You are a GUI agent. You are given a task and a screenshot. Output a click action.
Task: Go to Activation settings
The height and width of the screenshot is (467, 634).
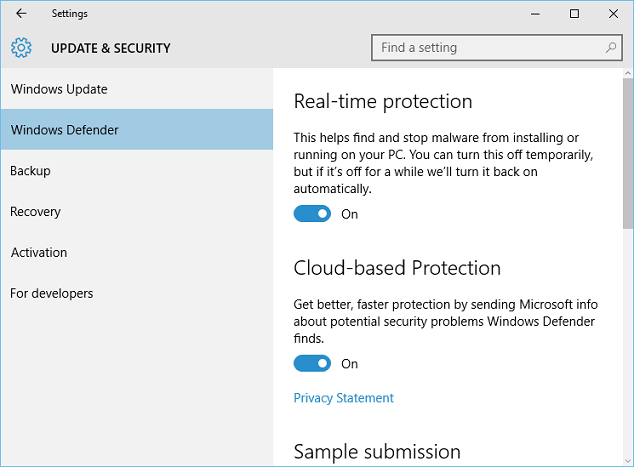coord(137,252)
